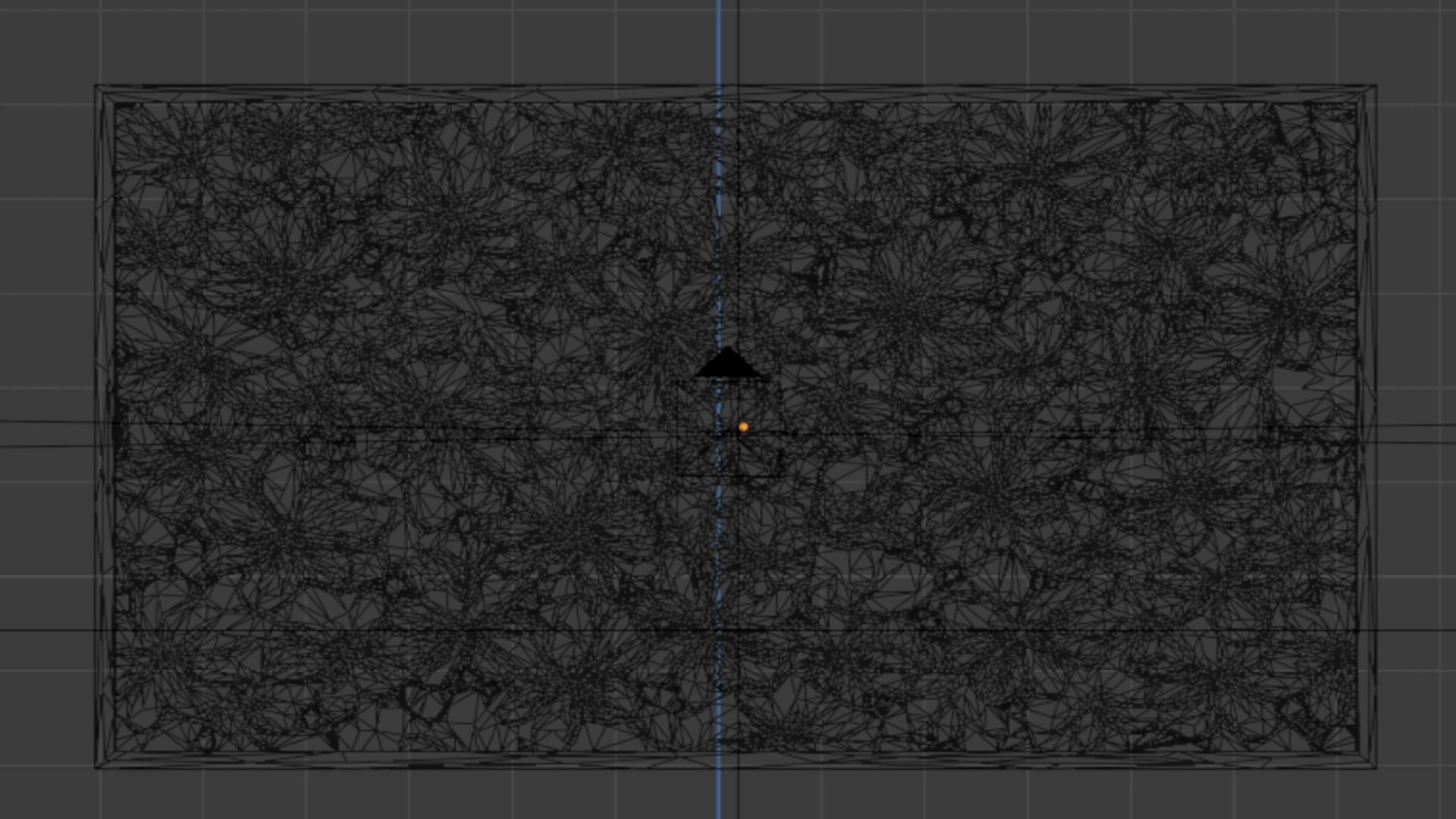
Task: Click the blue axis line below the mesh
Action: pos(719,795)
